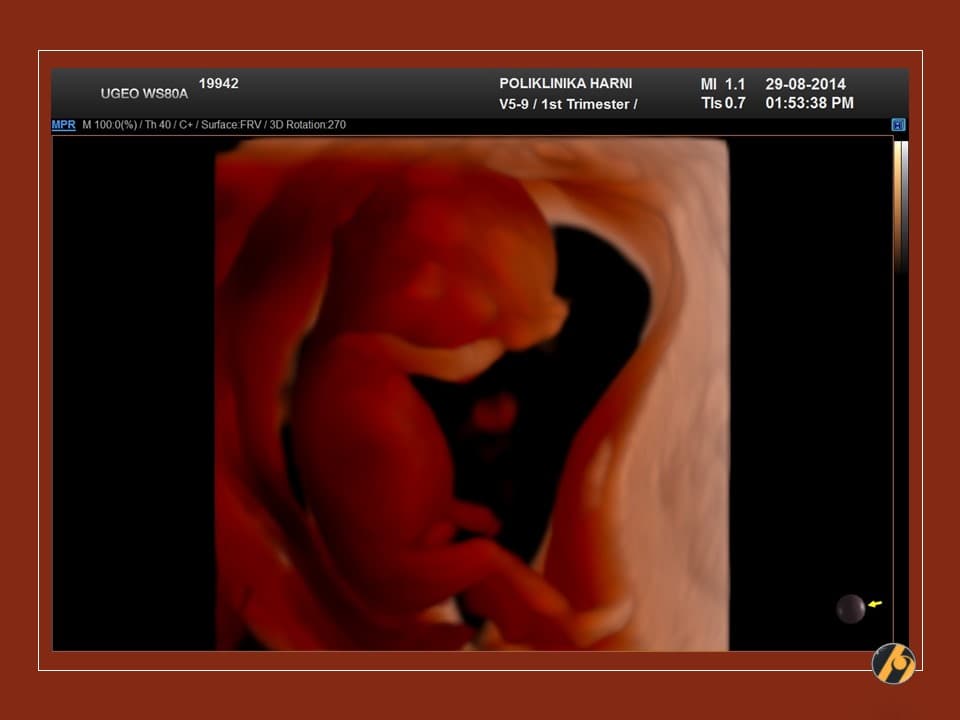Screen dimensions: 960x720
Task: Click the light source sphere icon
Action: 850,608
